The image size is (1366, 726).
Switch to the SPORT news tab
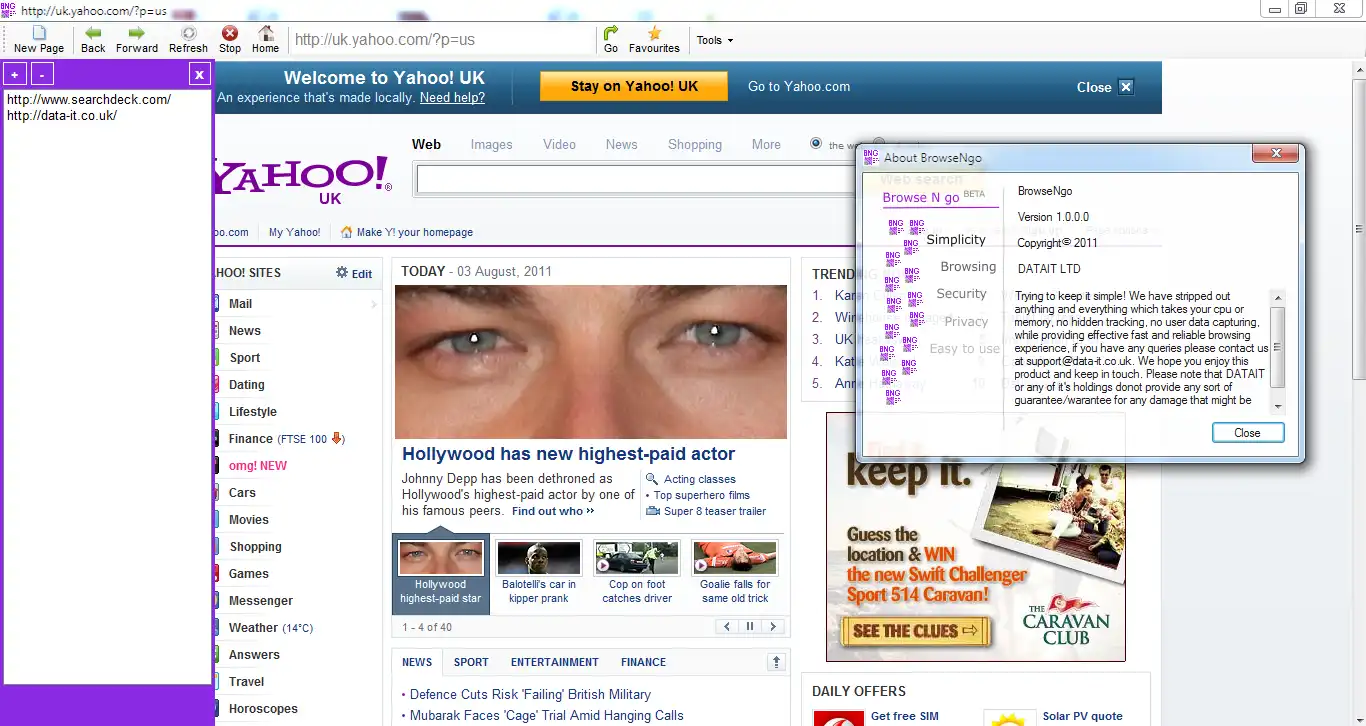click(471, 662)
